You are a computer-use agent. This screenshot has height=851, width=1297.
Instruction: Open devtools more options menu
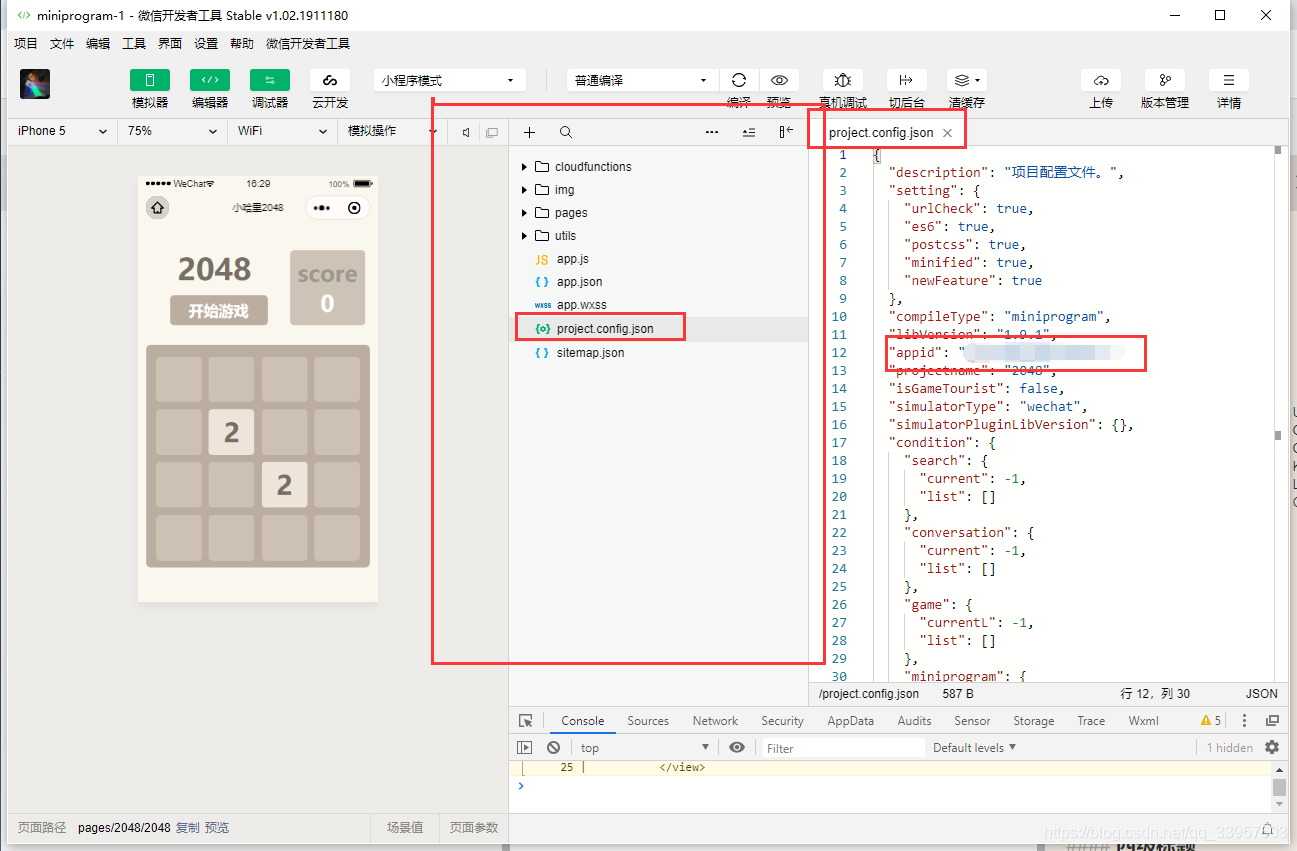[1244, 721]
